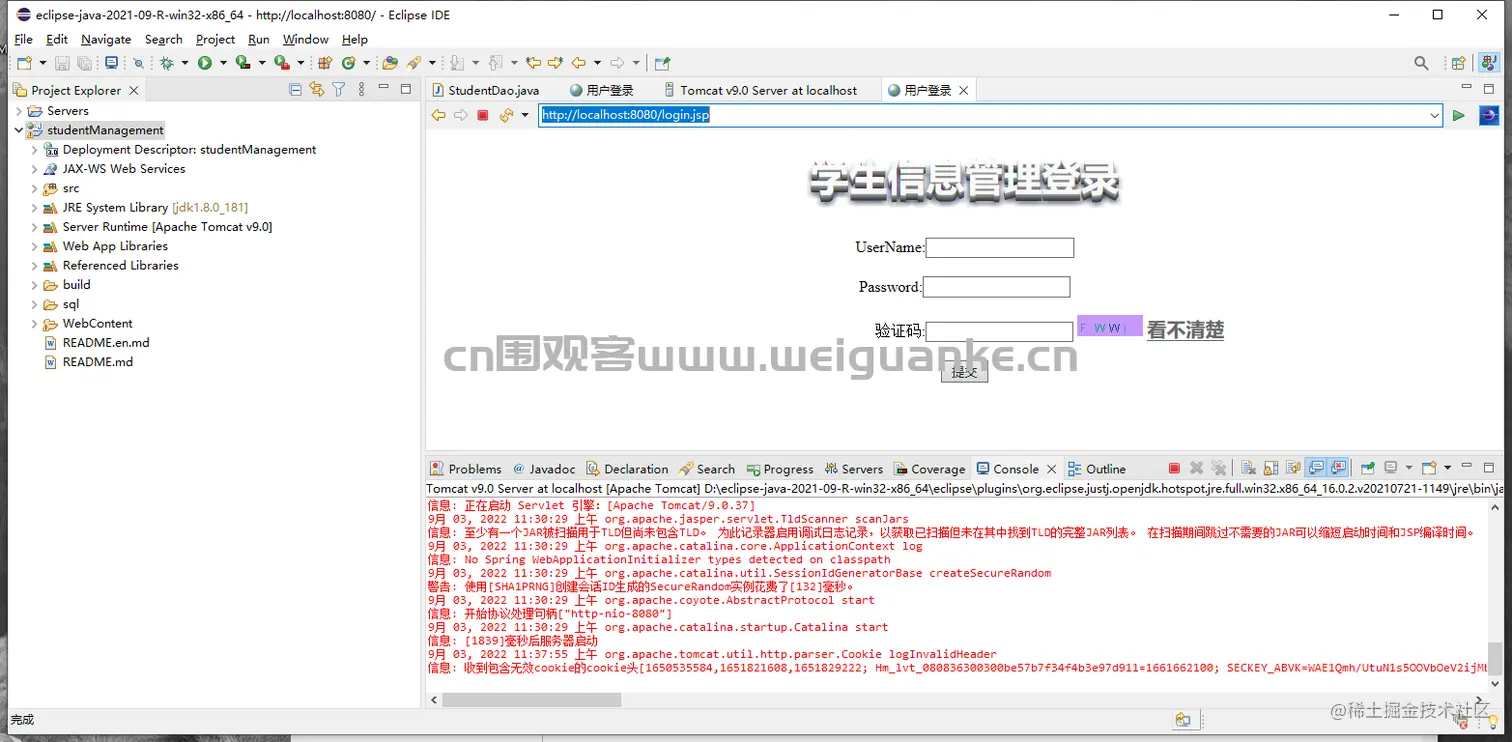Image resolution: width=1512 pixels, height=742 pixels.
Task: Open the File menu
Action: [23, 39]
